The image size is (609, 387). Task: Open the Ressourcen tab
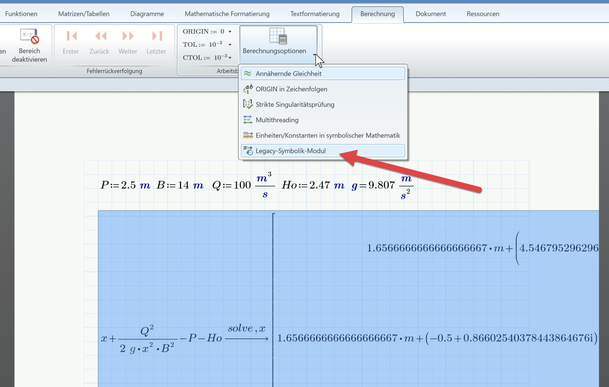click(483, 14)
